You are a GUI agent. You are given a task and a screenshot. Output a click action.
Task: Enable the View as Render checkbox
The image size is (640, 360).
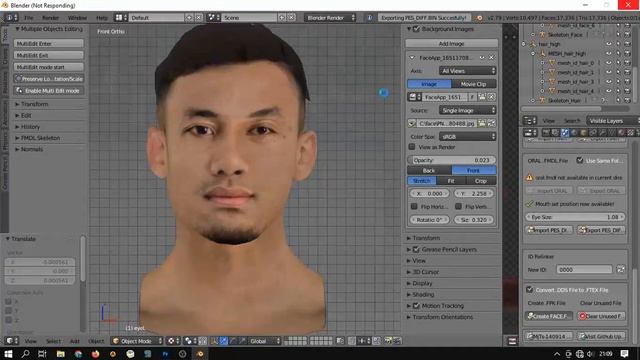tap(412, 147)
